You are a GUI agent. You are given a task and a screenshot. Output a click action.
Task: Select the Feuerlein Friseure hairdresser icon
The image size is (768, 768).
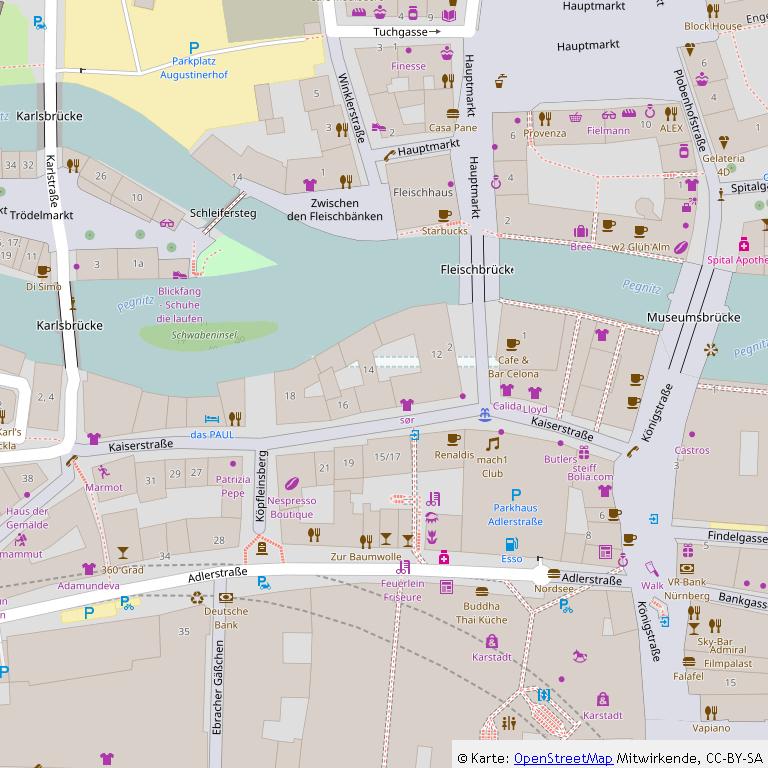point(403,568)
